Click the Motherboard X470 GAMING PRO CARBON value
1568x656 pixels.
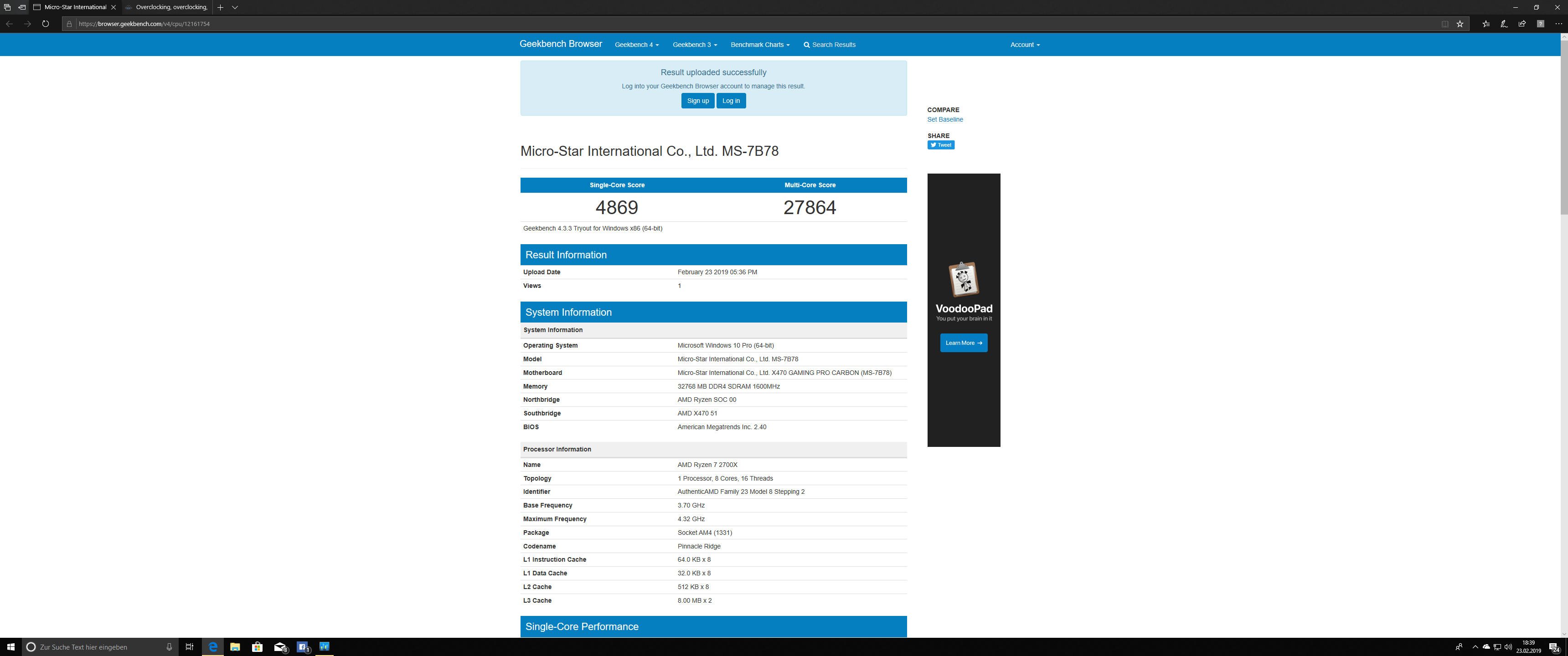tap(784, 373)
